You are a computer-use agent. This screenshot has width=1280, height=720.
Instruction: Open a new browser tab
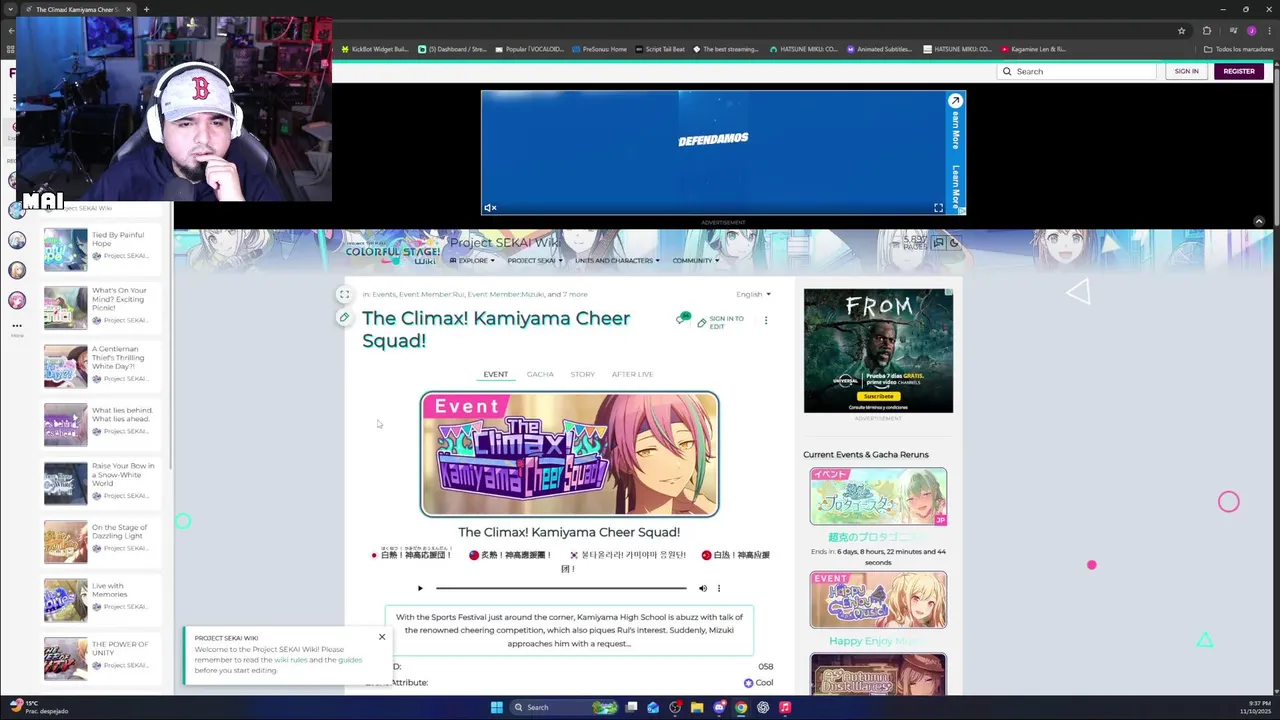[x=146, y=9]
